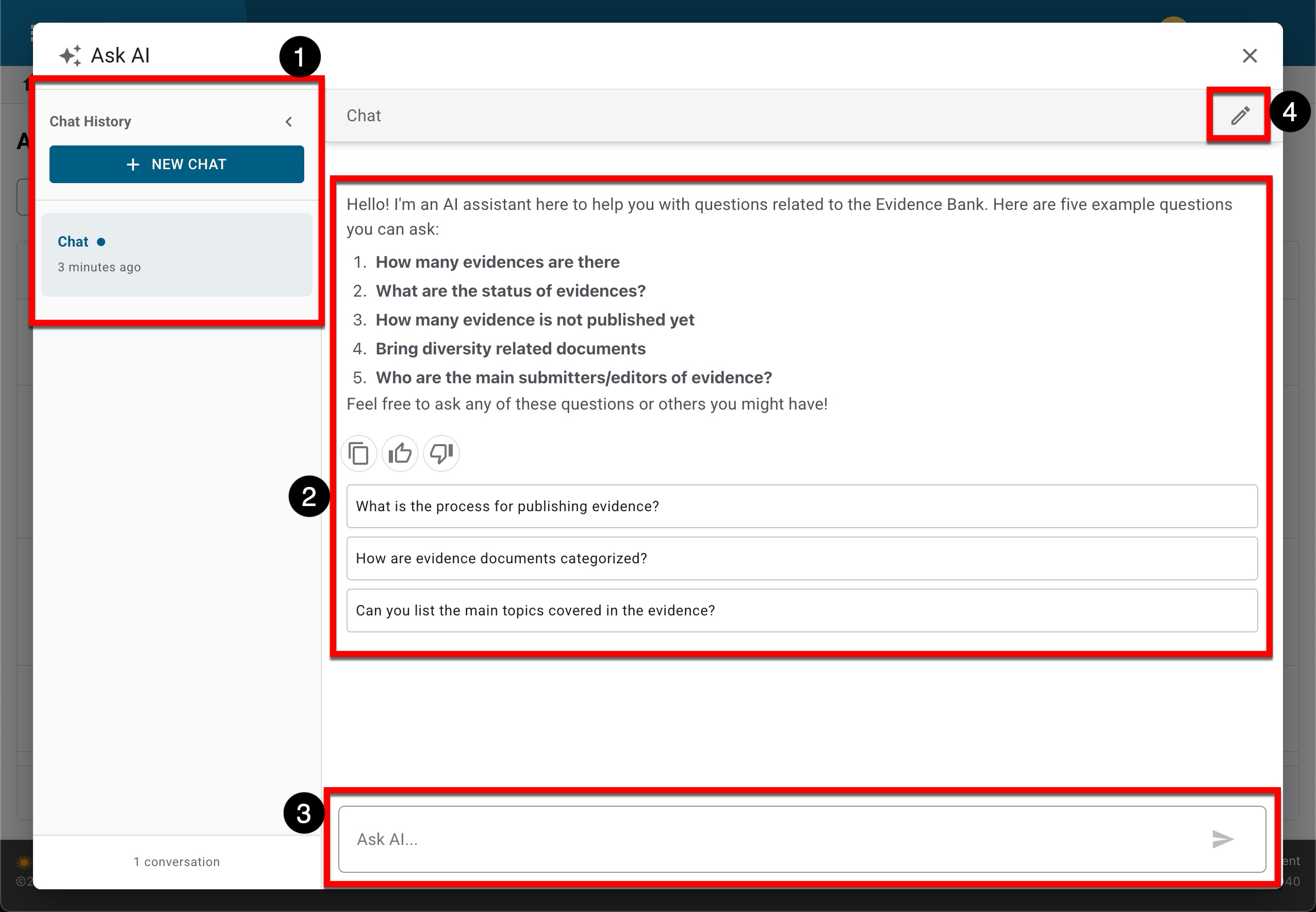Close the Ask AI dialog

(x=1250, y=56)
